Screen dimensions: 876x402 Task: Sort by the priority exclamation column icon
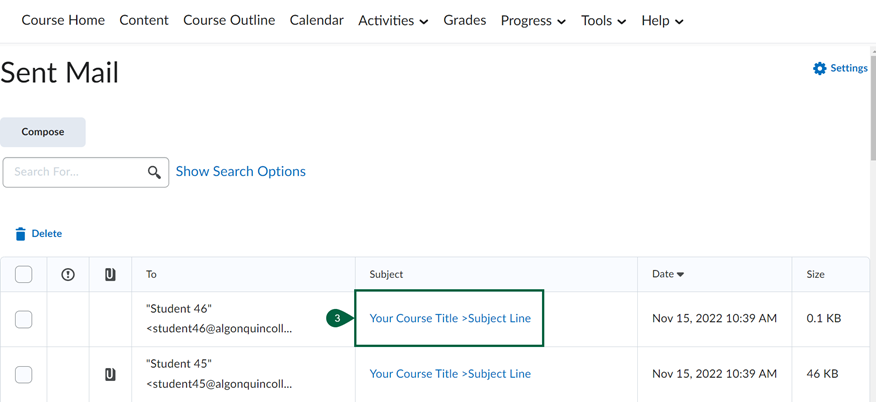68,274
